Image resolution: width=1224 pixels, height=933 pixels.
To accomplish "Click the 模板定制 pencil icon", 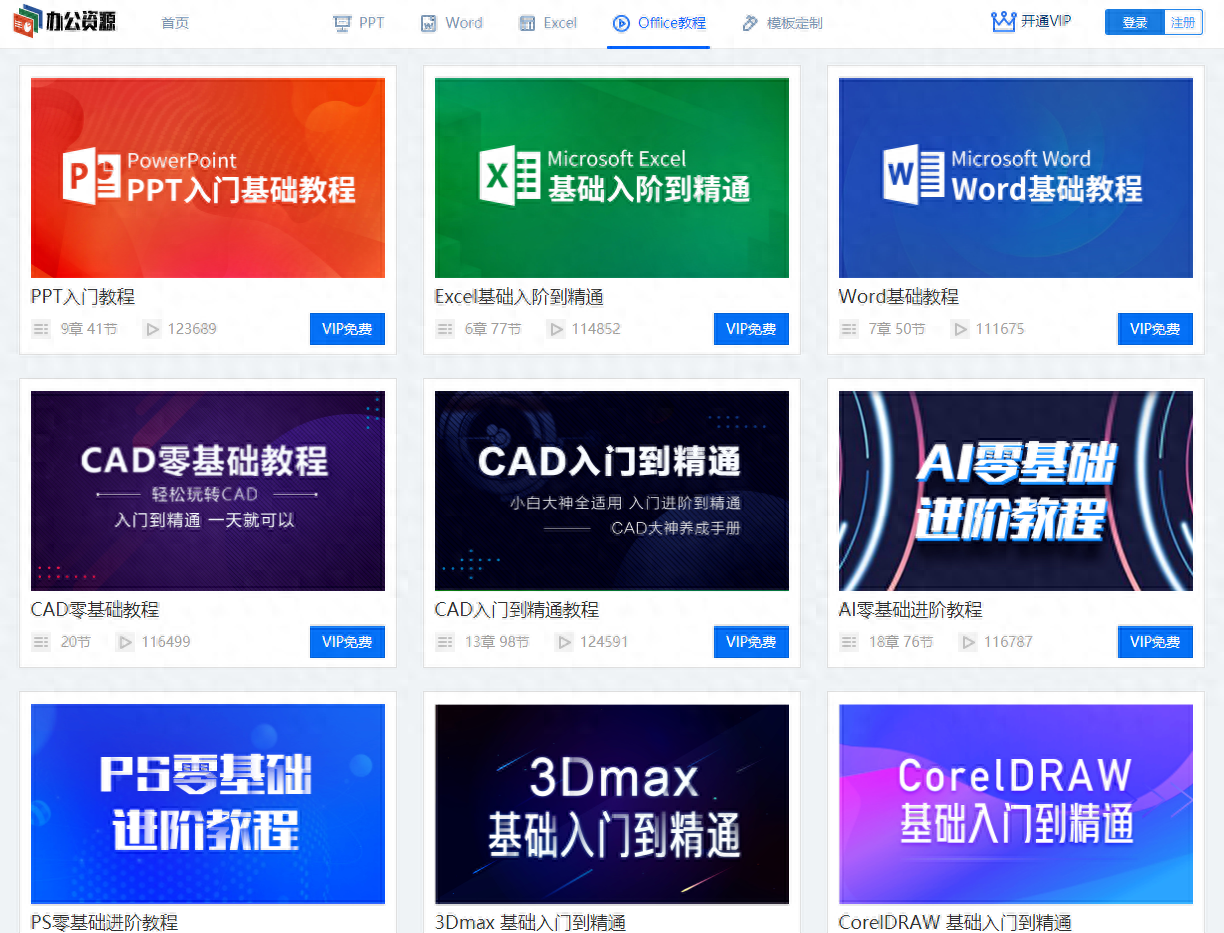I will tap(750, 23).
